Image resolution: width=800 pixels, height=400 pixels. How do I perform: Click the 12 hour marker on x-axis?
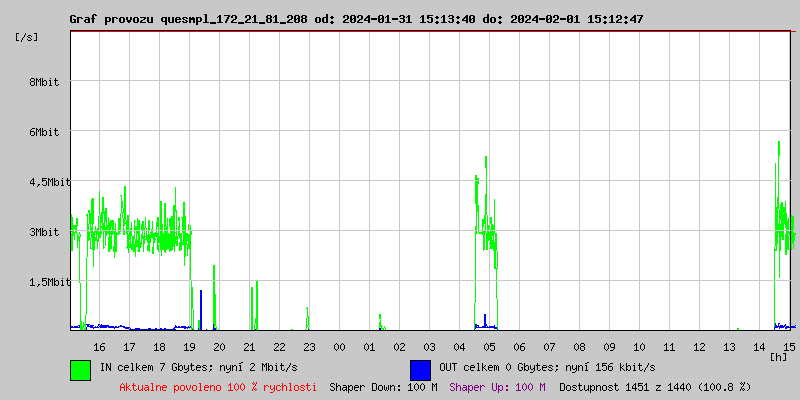pos(699,346)
